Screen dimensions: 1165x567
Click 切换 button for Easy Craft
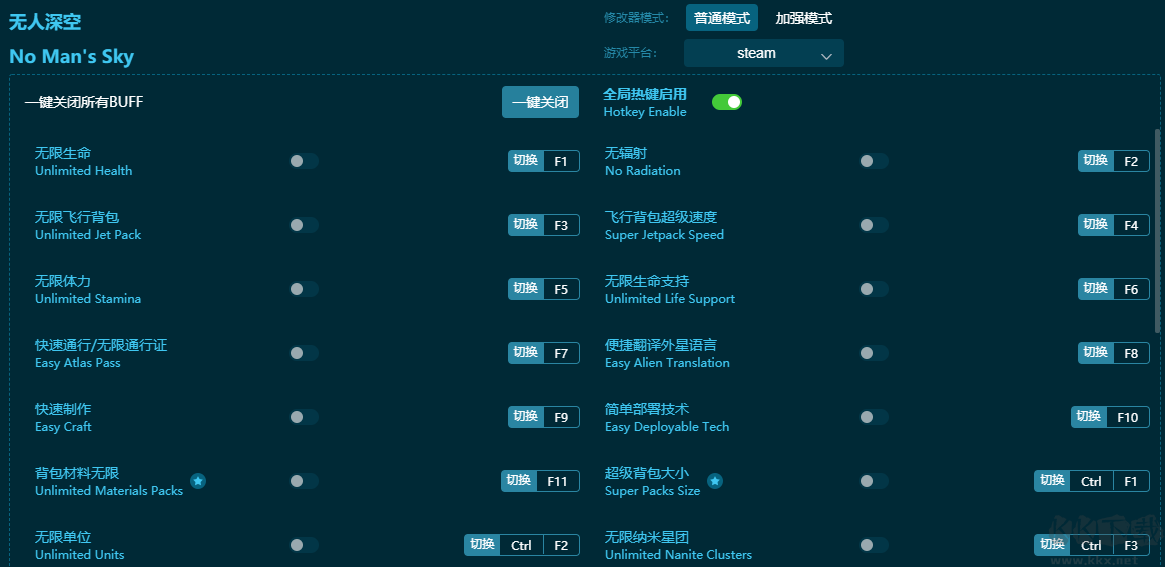[526, 417]
